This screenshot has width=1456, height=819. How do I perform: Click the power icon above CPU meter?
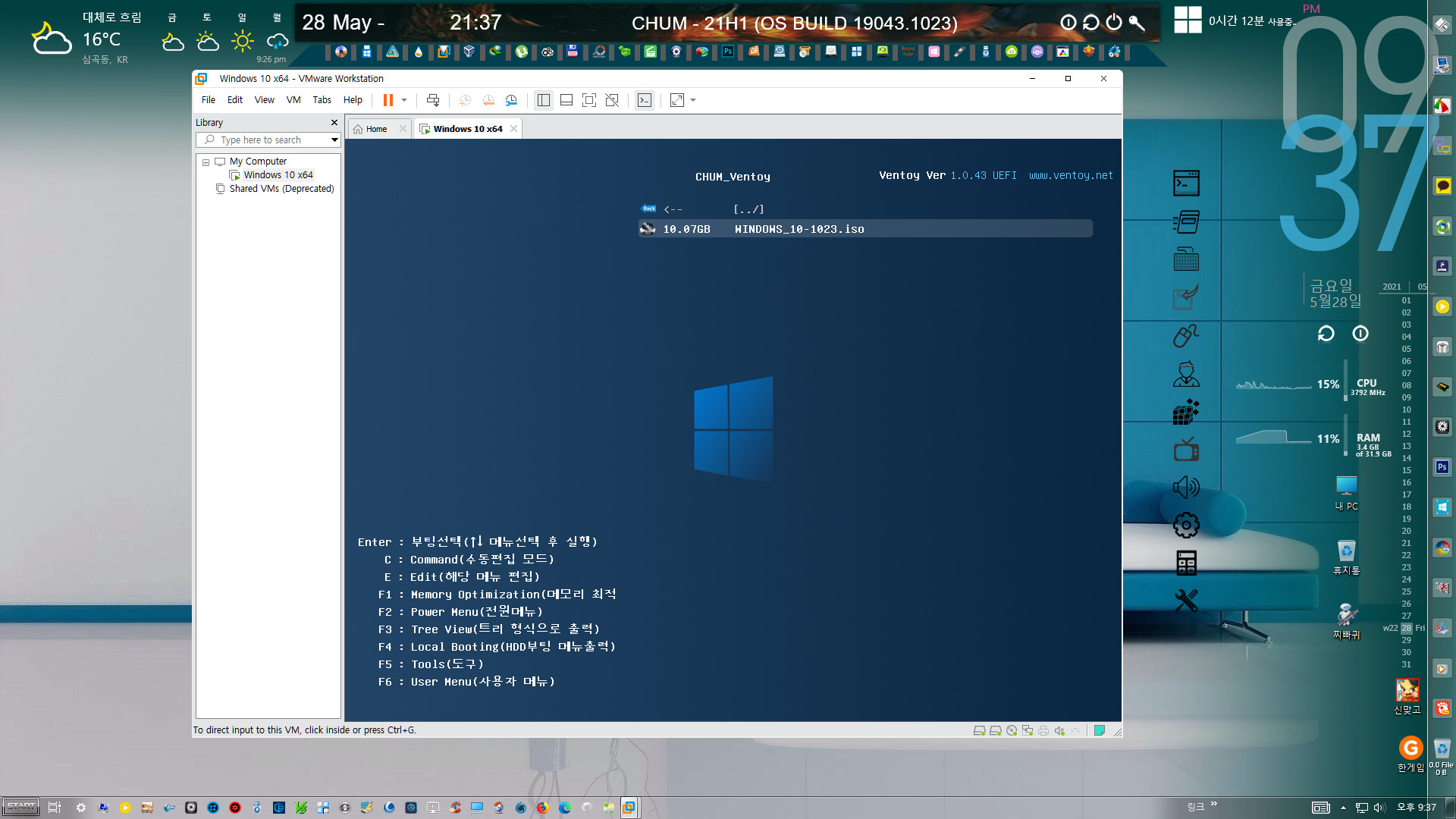(x=1360, y=334)
